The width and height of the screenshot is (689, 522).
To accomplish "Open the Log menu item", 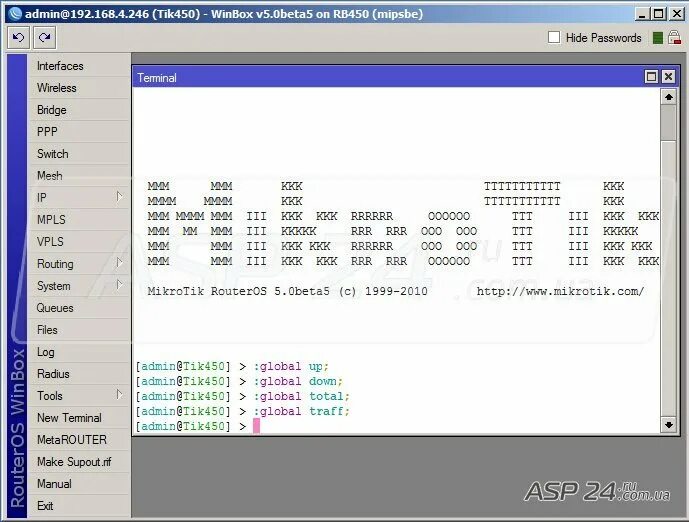I will [79, 352].
